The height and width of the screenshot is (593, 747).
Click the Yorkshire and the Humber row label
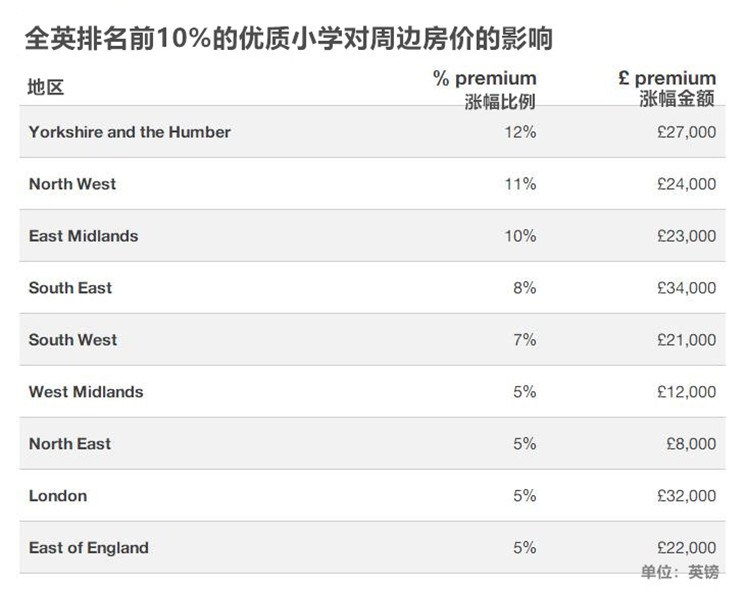(x=129, y=132)
